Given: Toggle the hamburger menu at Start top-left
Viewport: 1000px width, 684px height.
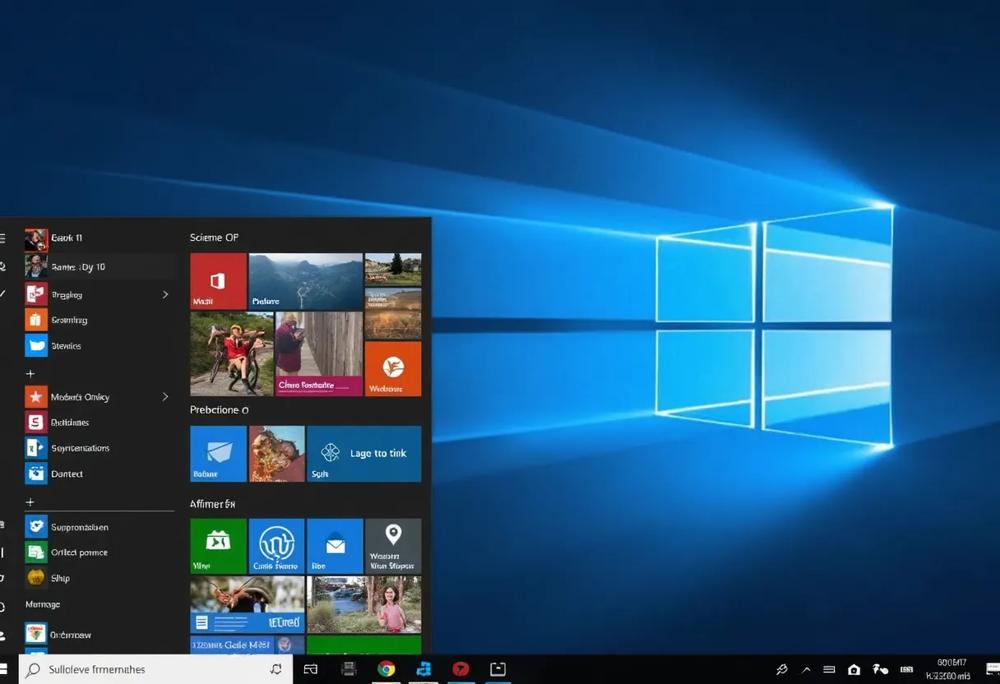Looking at the screenshot, I should [x=3, y=238].
